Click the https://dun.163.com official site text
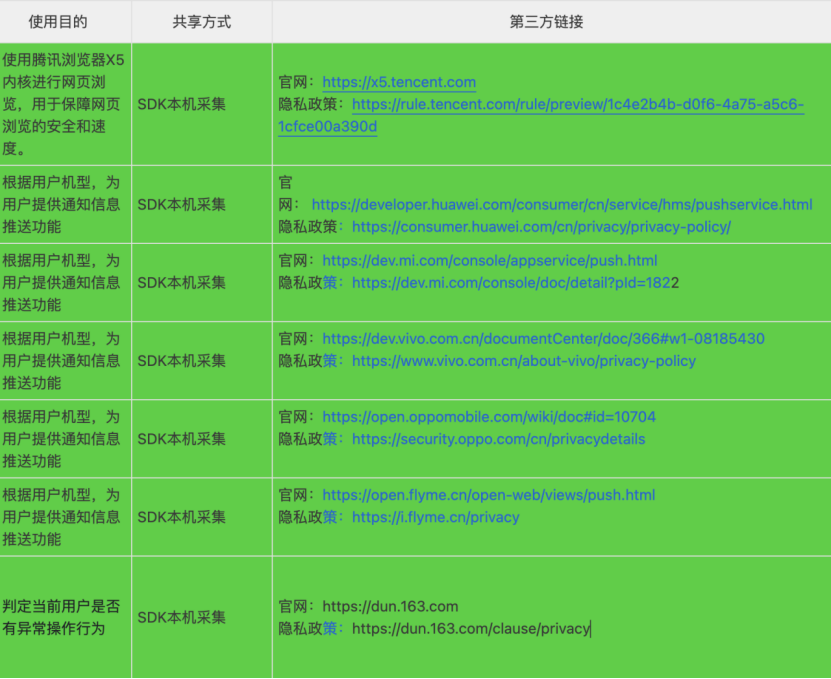Screen dimensions: 831x679 pos(390,606)
